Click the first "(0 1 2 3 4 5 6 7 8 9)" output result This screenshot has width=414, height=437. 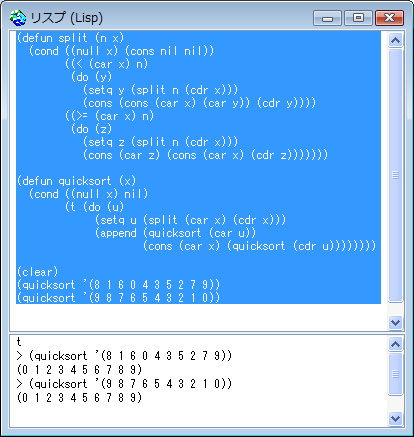(x=79, y=370)
